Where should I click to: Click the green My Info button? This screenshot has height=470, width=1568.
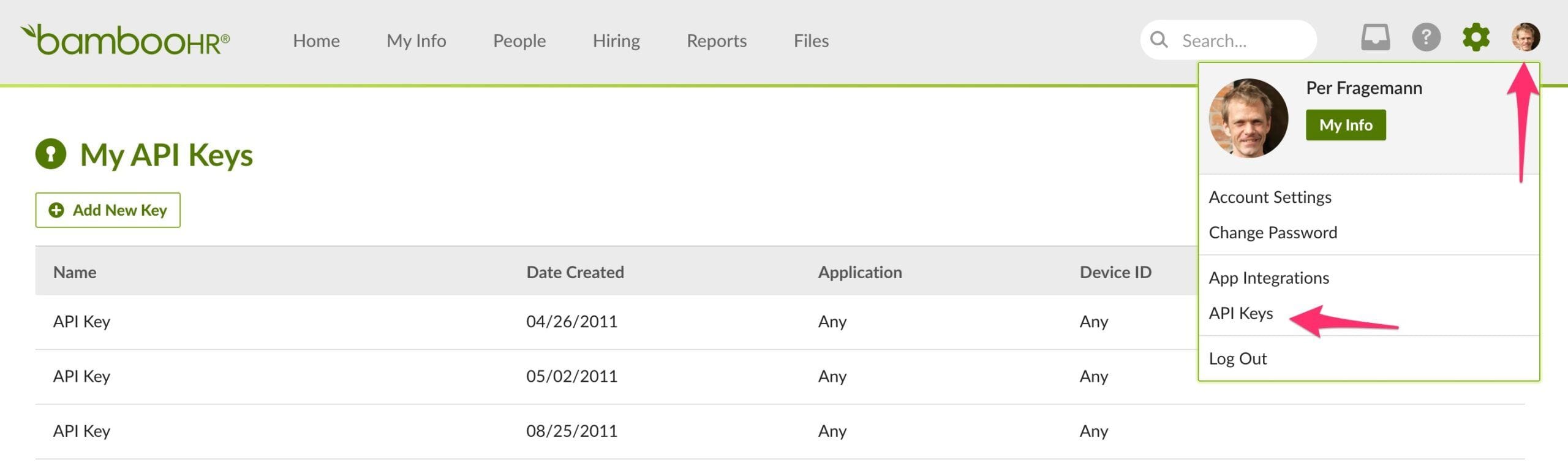[1346, 125]
